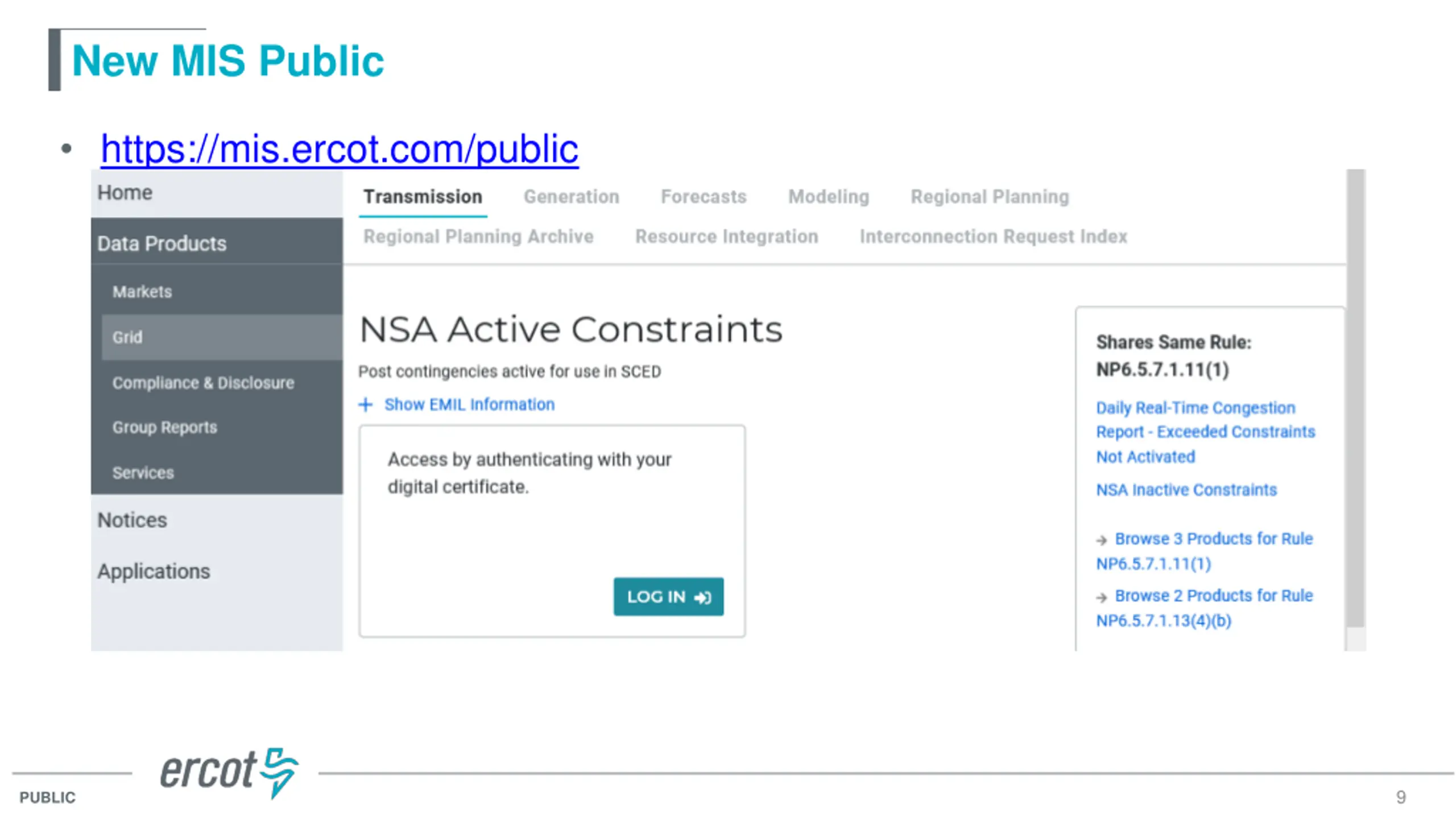Expand the Data Products sidebar section
Viewport: 1456px width, 819px height.
tap(217, 243)
